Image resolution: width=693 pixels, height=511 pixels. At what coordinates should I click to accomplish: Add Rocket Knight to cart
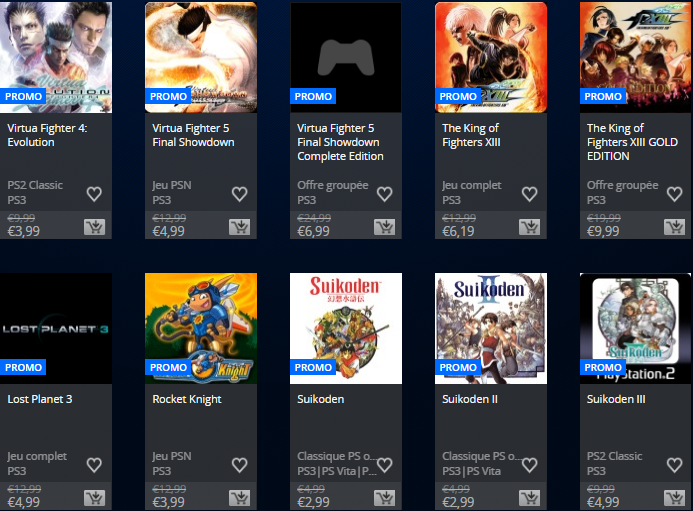[240, 498]
